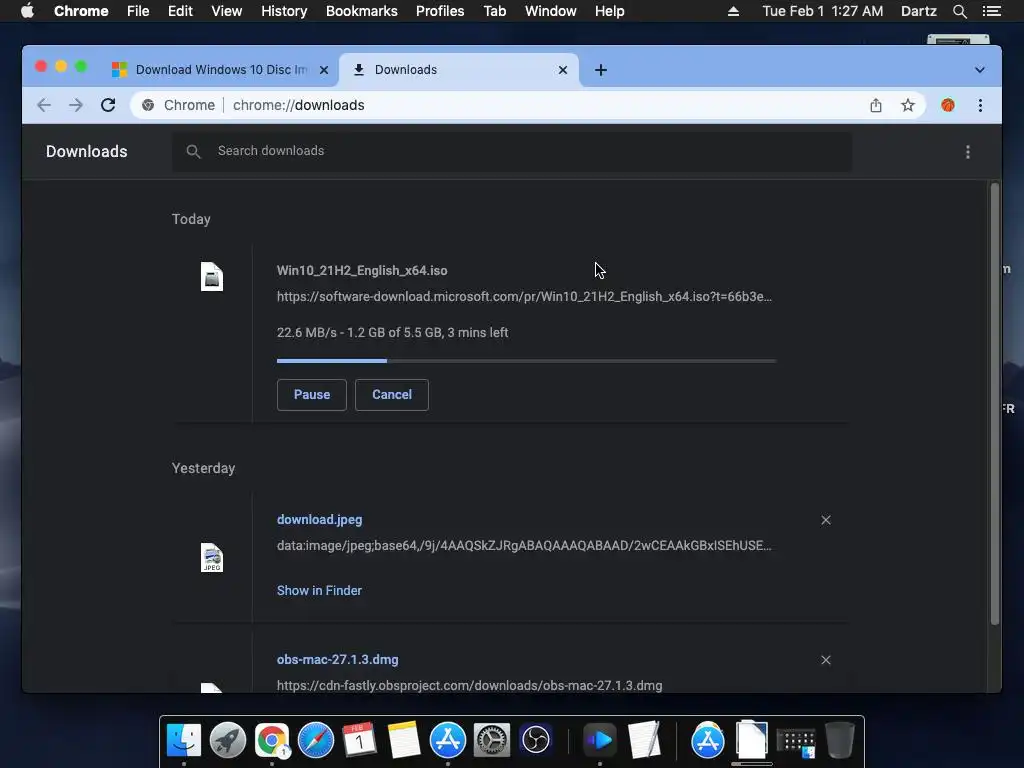Viewport: 1024px width, 768px height.
Task: Expand the tab search chevron
Action: [980, 70]
